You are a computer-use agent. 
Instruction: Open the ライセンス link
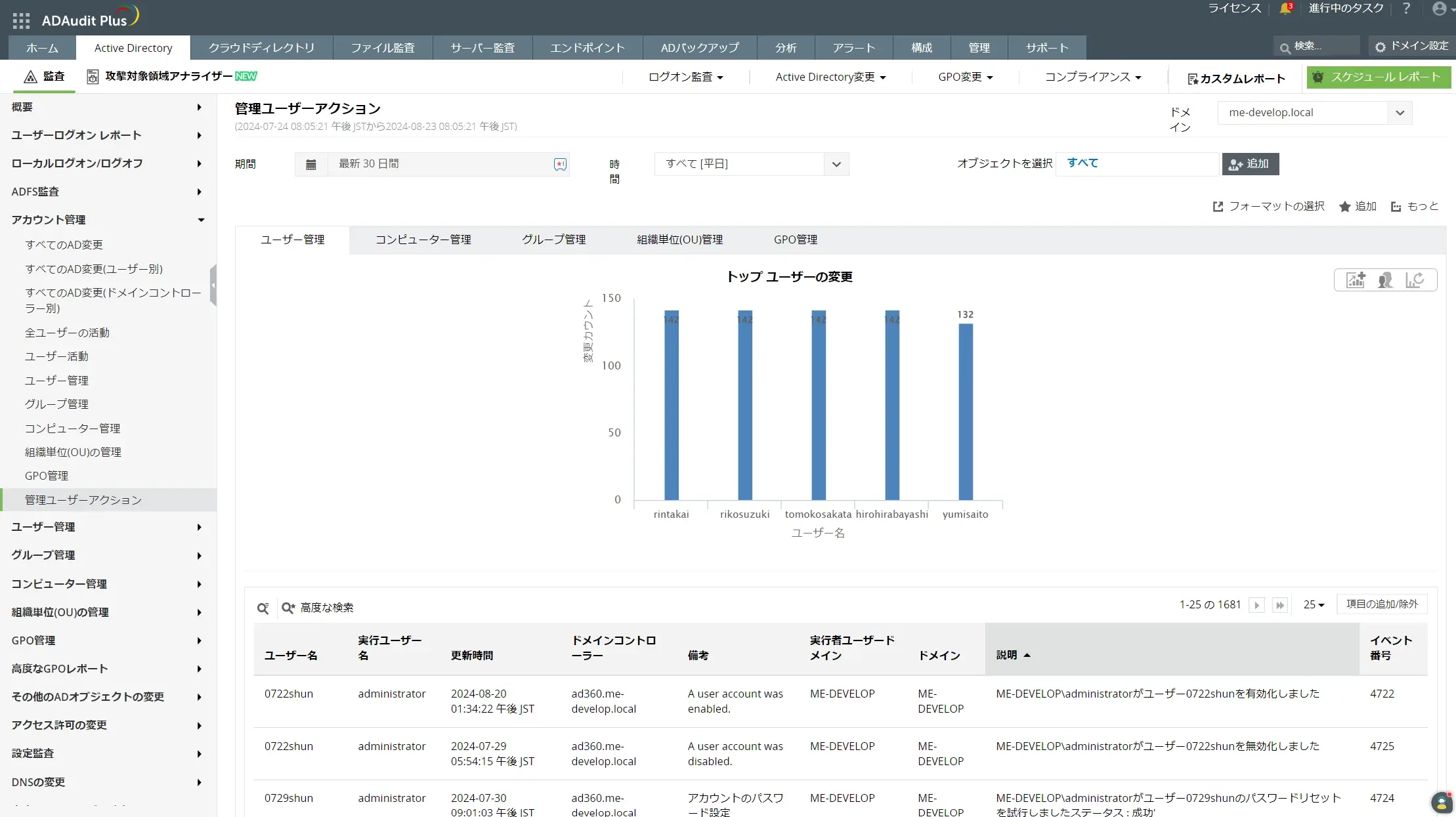1234,9
